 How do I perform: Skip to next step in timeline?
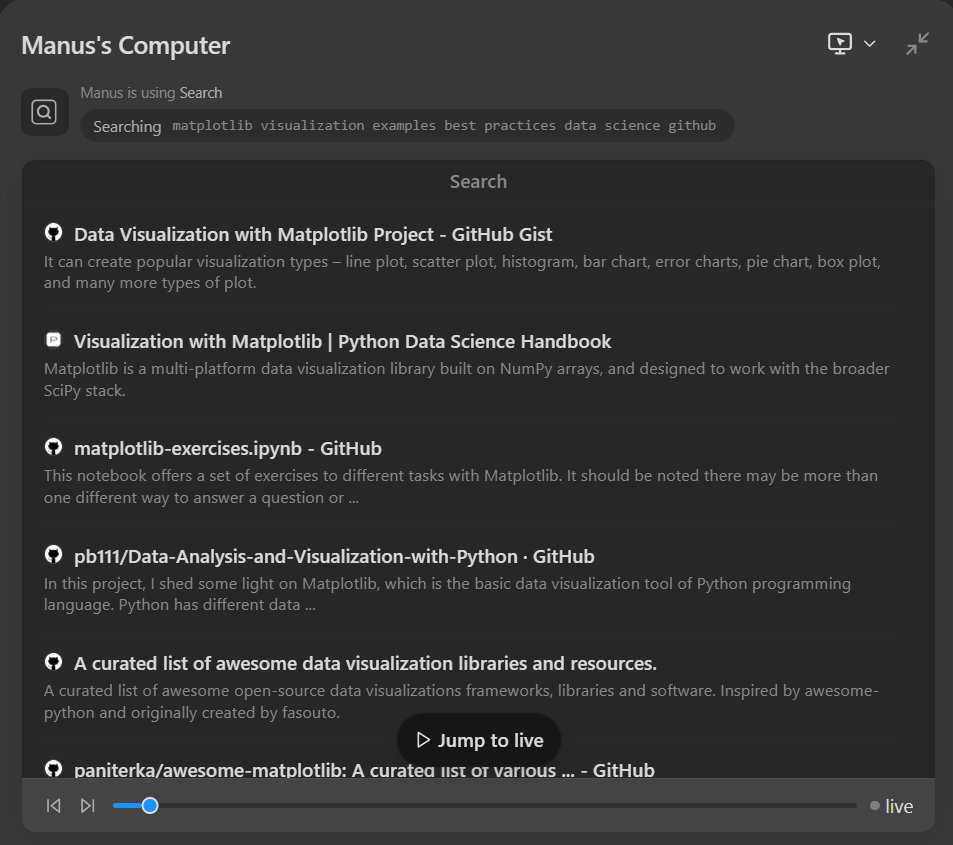pos(88,806)
